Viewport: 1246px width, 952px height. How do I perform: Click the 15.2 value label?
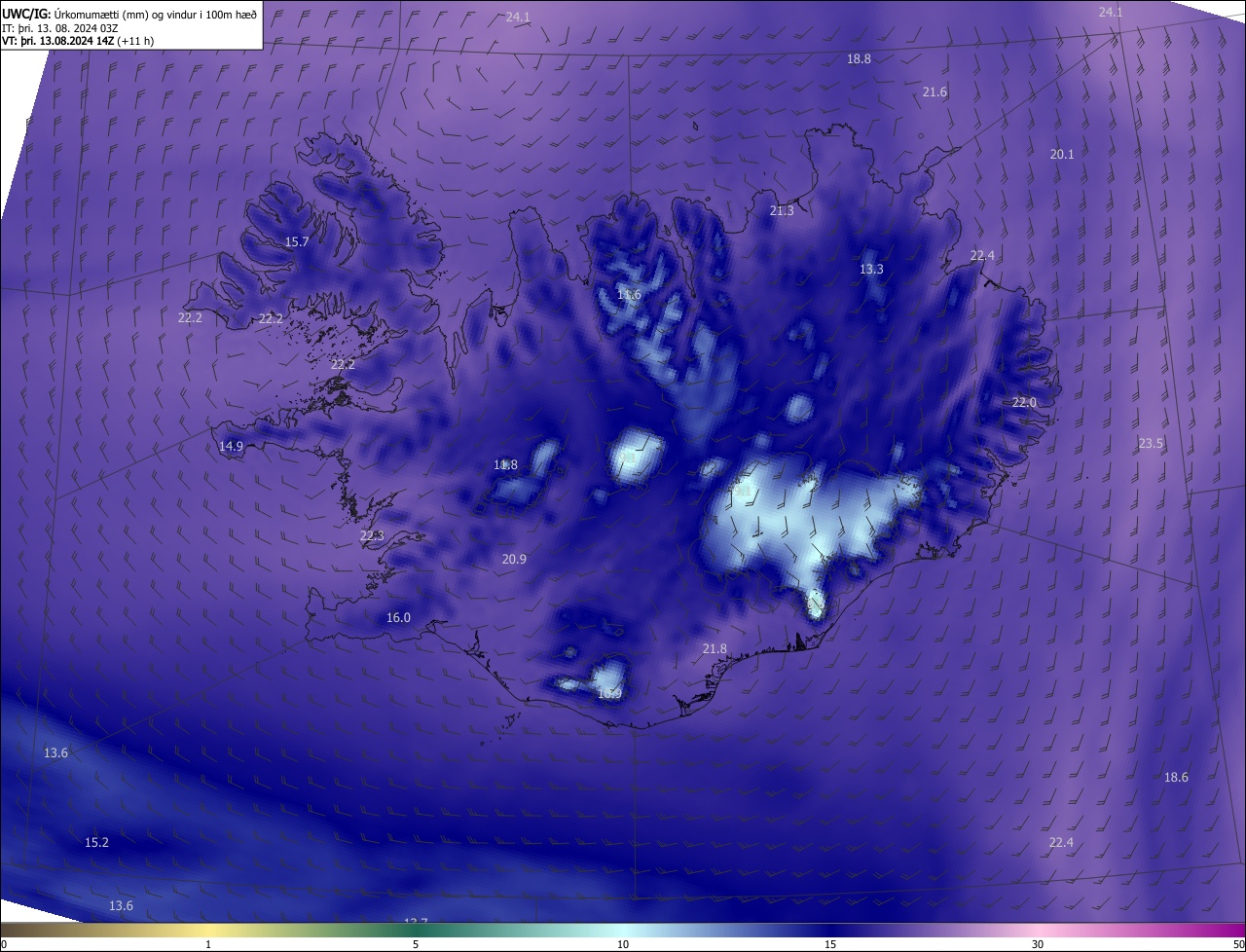[x=96, y=842]
